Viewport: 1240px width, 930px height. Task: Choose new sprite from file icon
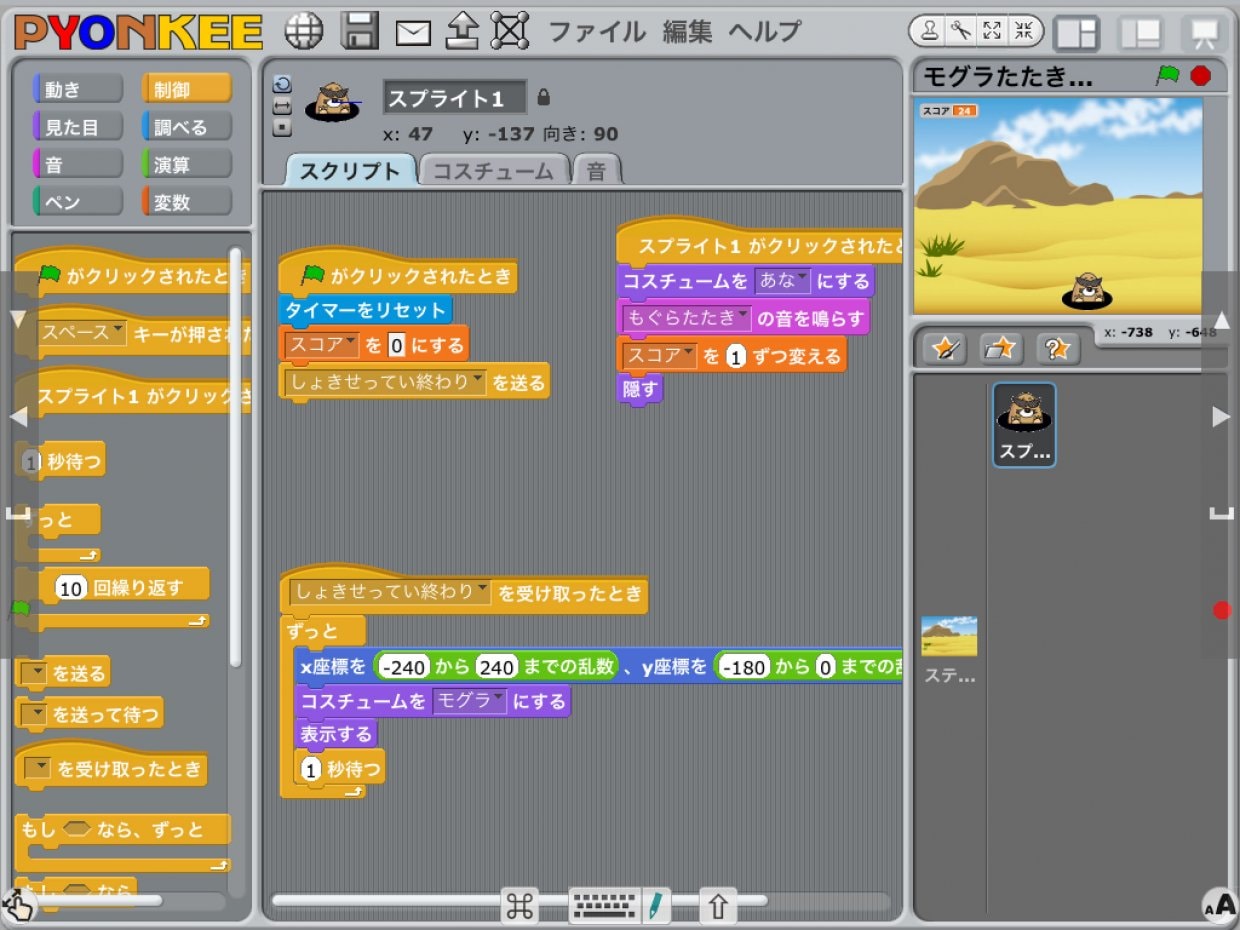pos(1000,347)
